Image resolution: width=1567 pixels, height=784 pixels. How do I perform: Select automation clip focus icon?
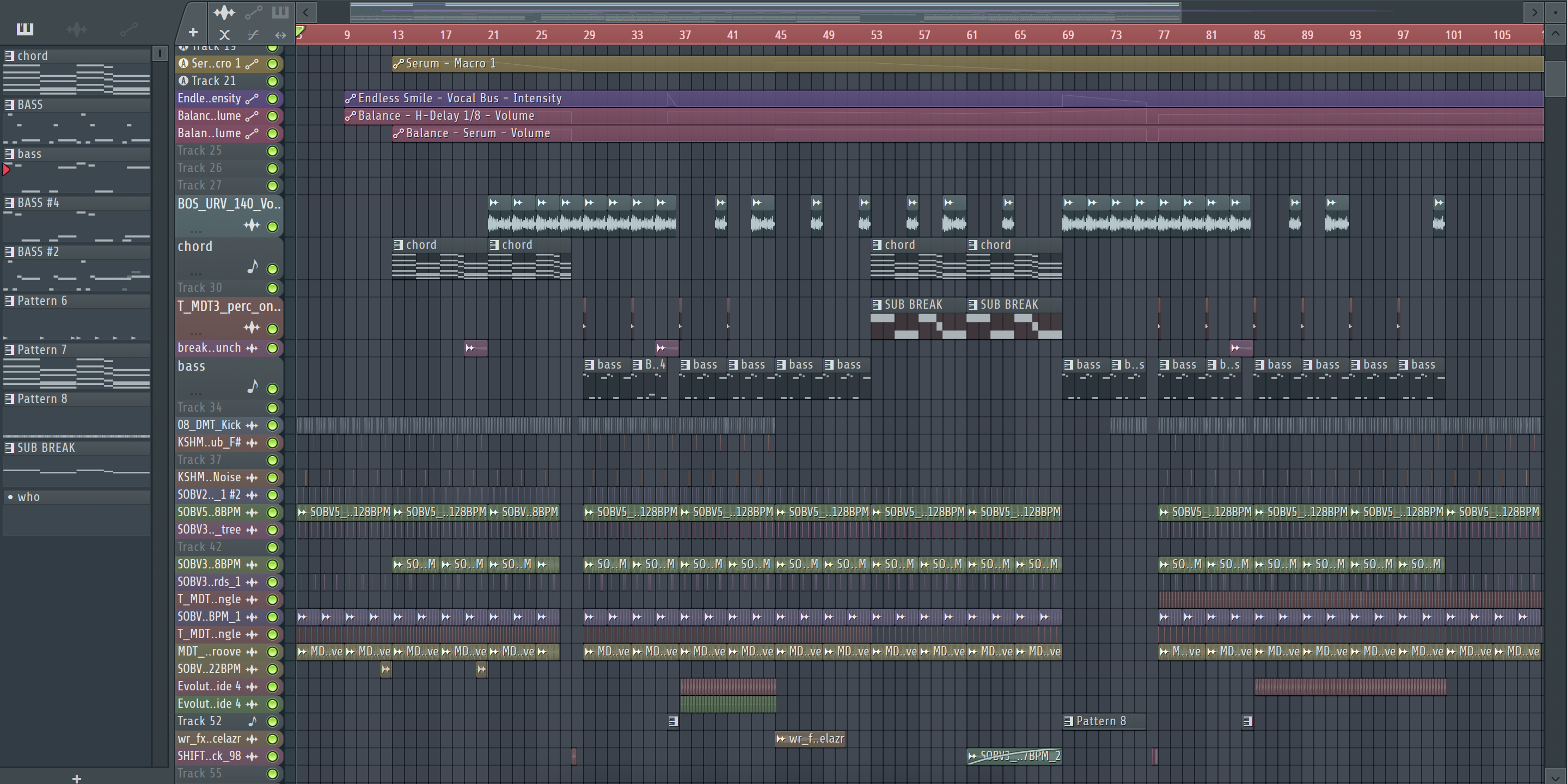253,12
